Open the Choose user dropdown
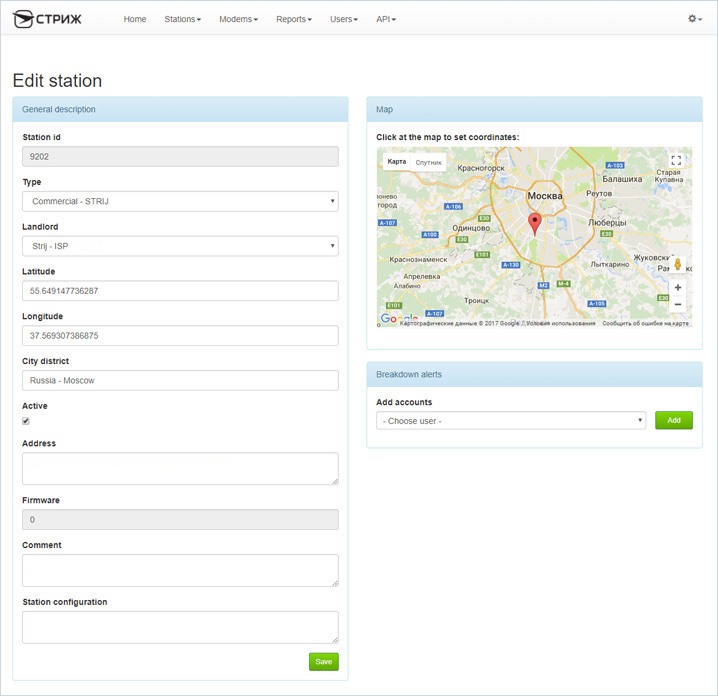 511,420
